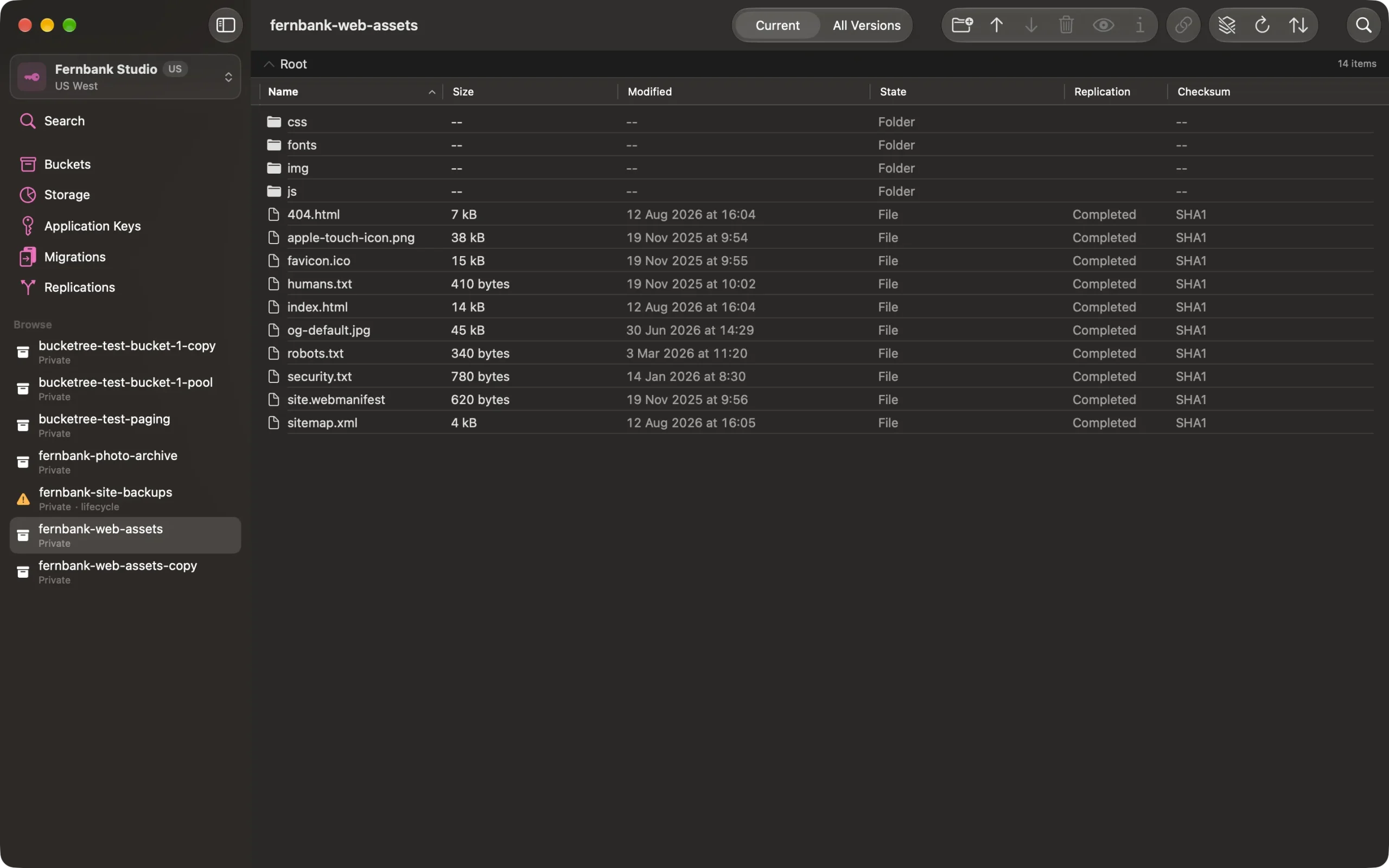Open the transfers arrows icon

tap(1298, 25)
